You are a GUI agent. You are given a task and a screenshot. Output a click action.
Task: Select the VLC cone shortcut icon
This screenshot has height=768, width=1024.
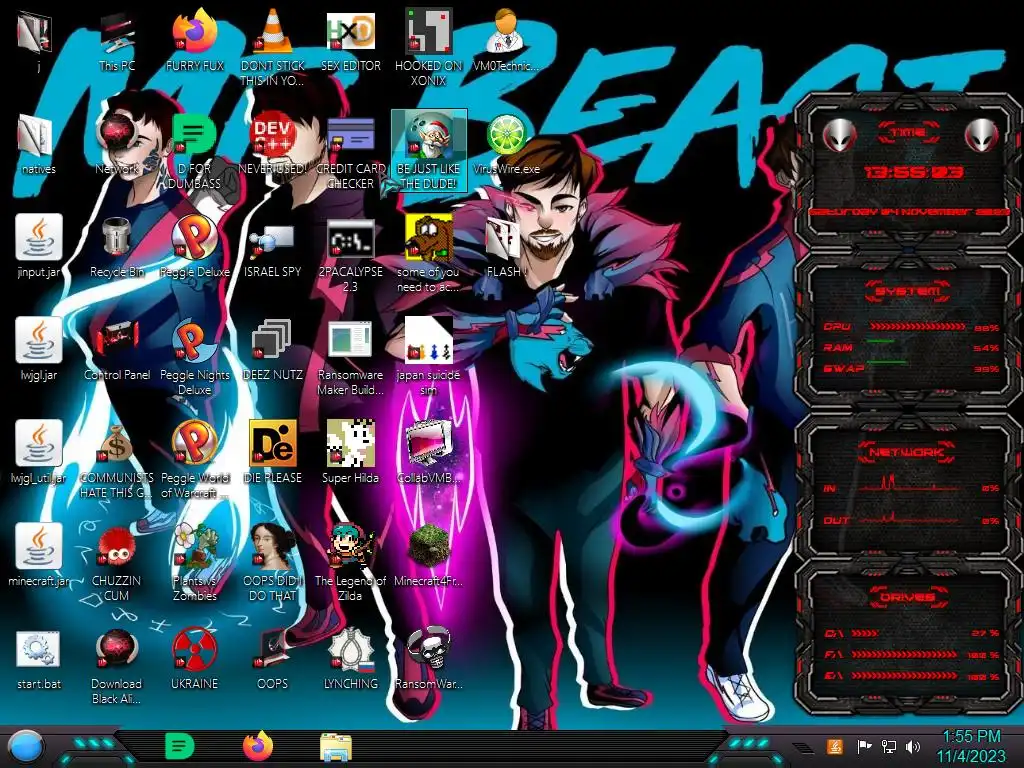tap(272, 33)
